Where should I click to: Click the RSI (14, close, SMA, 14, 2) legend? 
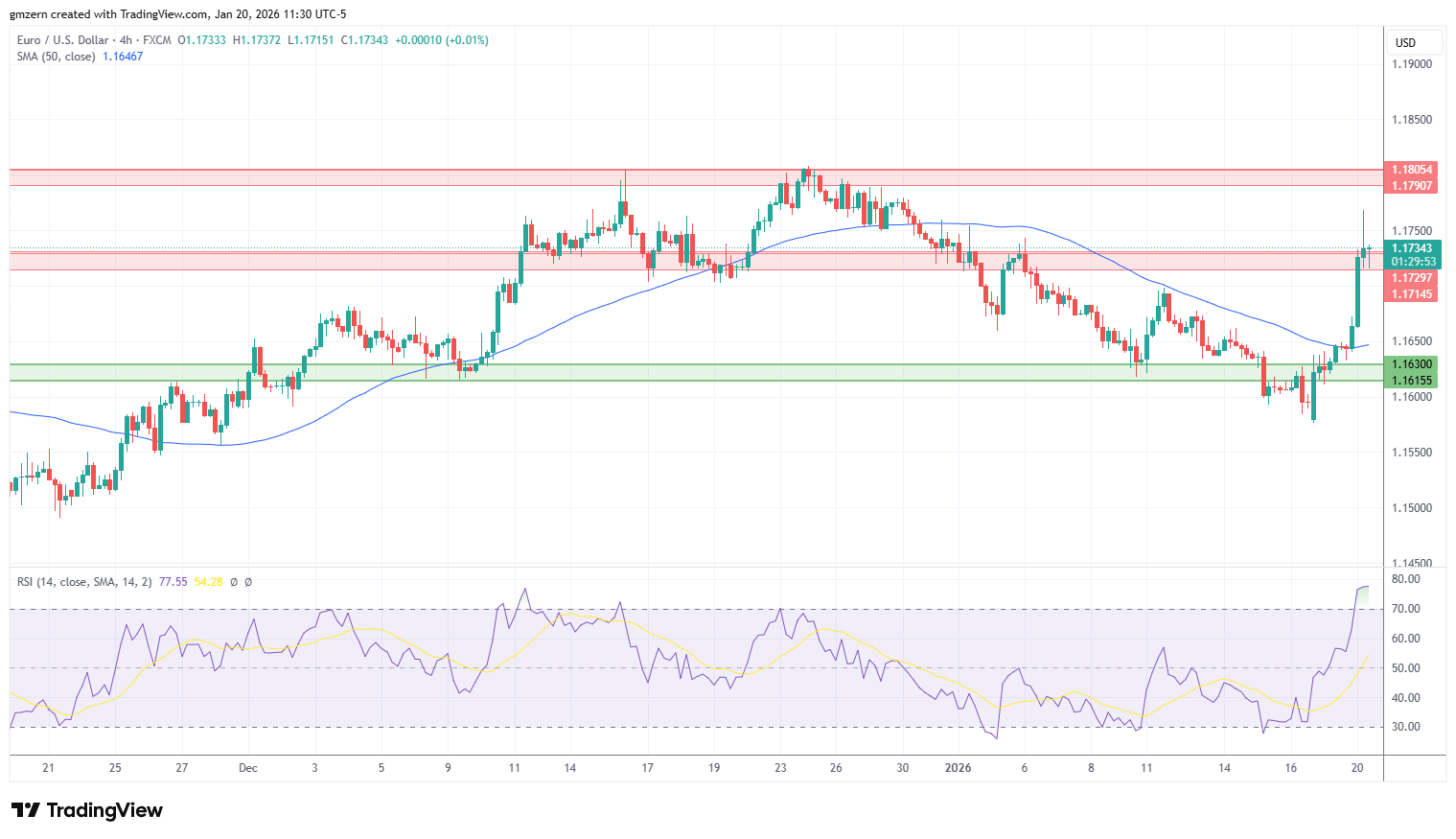[84, 582]
